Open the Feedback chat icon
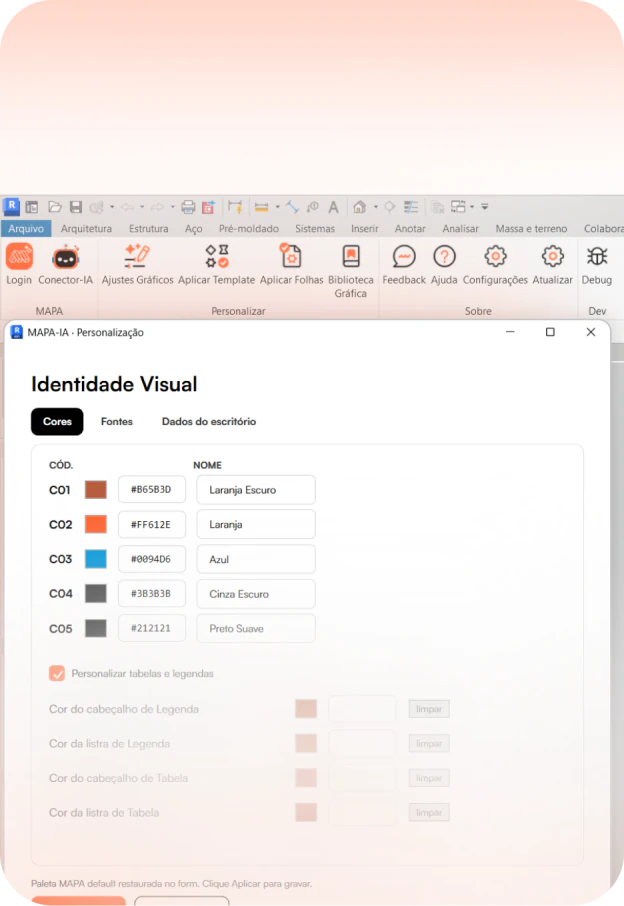Screen dimensions: 624x906 (404, 257)
